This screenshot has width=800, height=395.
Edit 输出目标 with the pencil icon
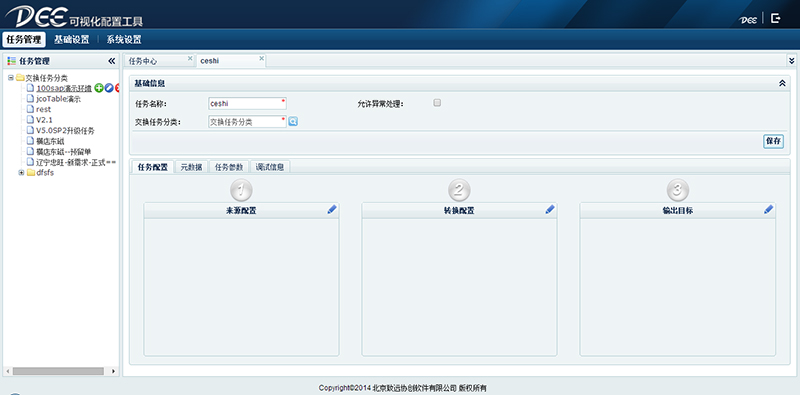pos(768,209)
